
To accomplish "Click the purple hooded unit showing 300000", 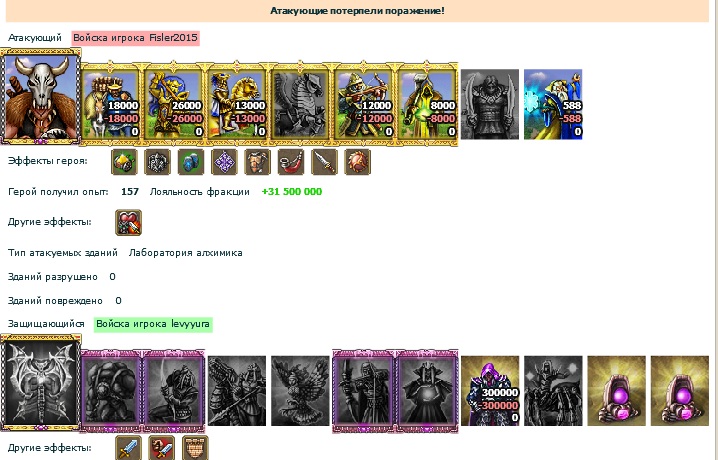I will (x=490, y=391).
